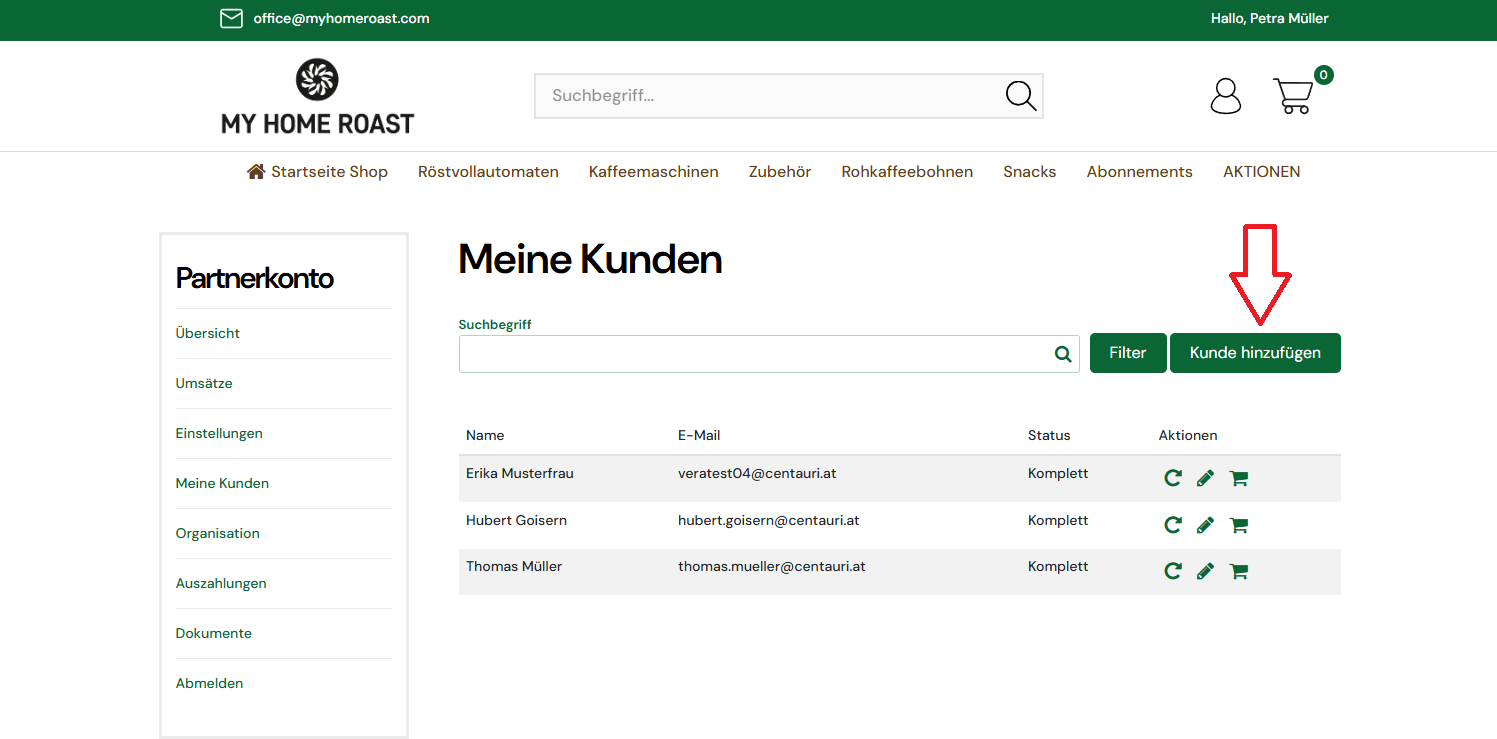
Task: Click the house icon next to Startseite Shop
Action: click(x=256, y=171)
